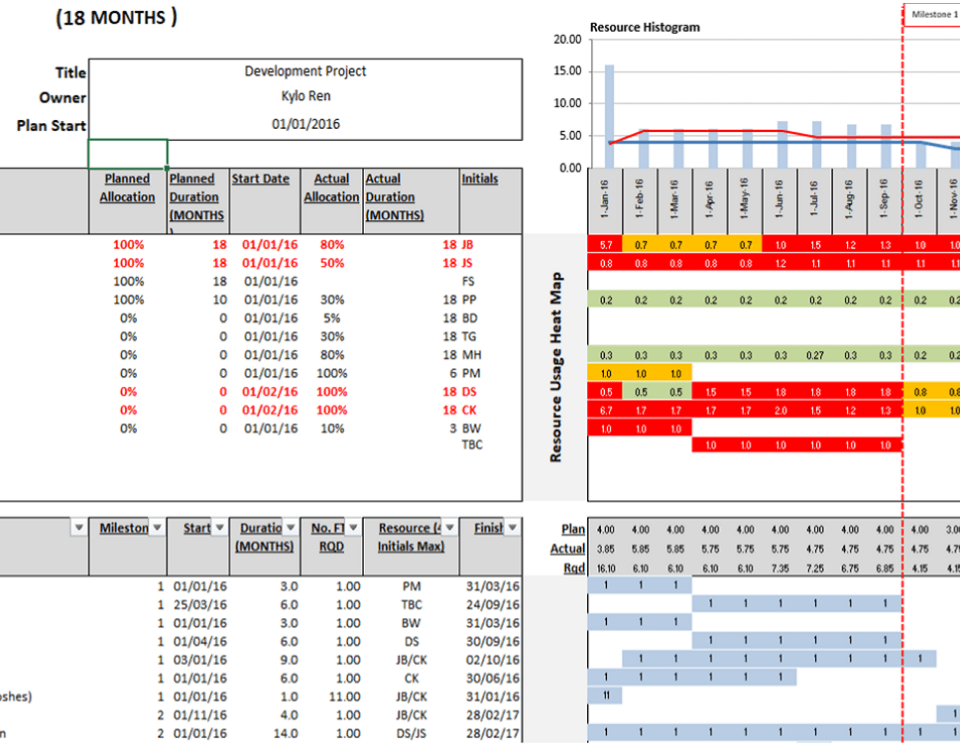The width and height of the screenshot is (960, 750).
Task: Click the red 6.7 heat map cell
Action: click(x=606, y=410)
